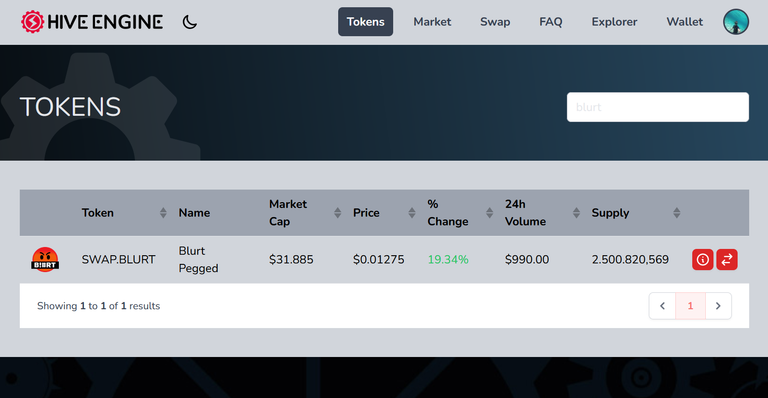Focus the token search field
Image resolution: width=768 pixels, height=398 pixels.
pyautogui.click(x=658, y=107)
